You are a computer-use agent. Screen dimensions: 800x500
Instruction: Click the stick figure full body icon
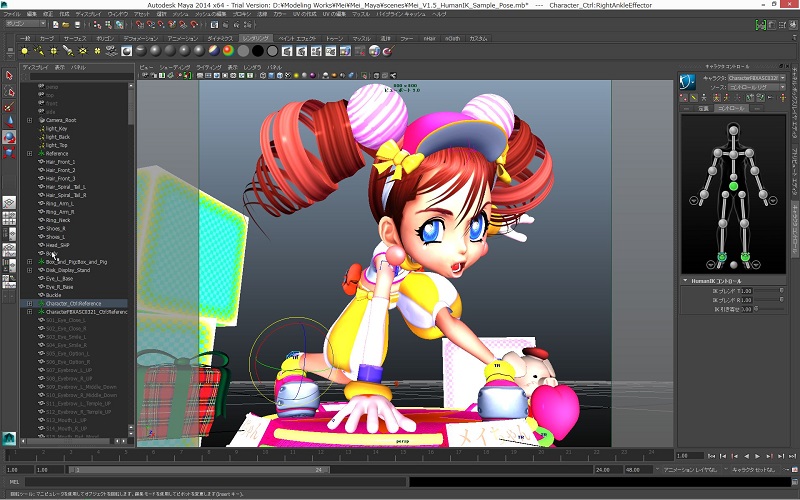point(716,97)
